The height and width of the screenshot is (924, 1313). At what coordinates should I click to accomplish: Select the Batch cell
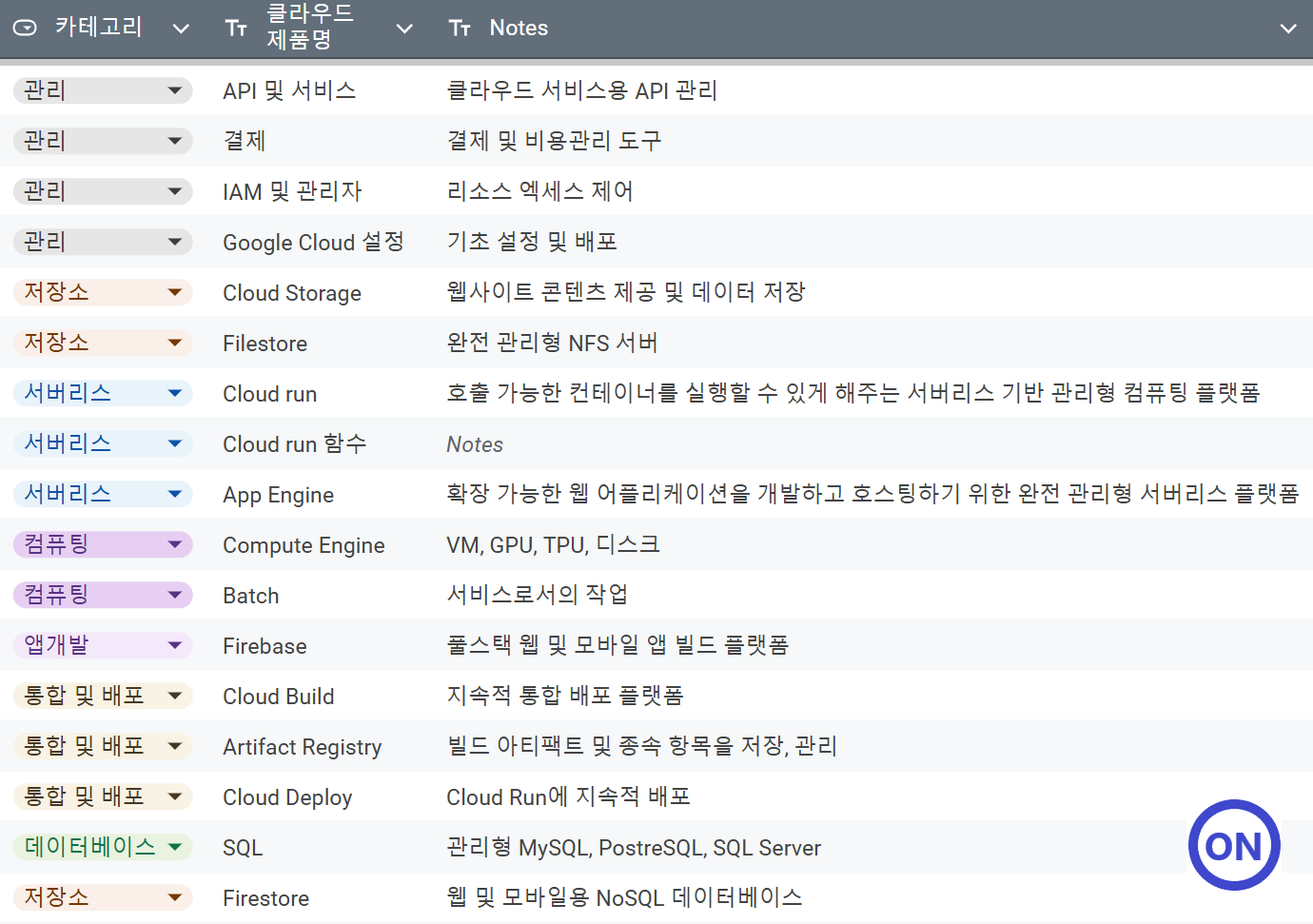pos(251,596)
